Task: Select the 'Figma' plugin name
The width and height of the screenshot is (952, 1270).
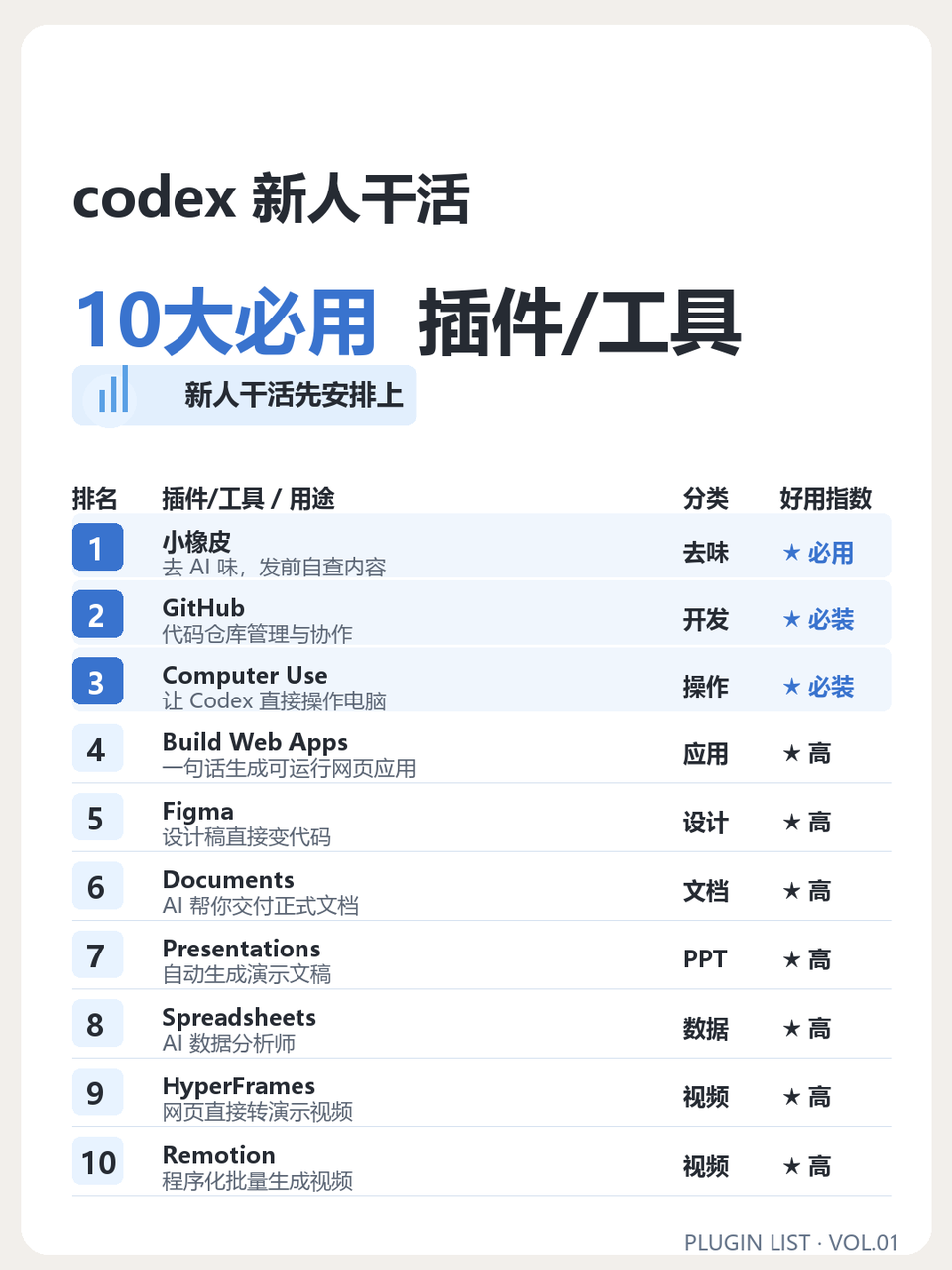Action: click(x=198, y=812)
